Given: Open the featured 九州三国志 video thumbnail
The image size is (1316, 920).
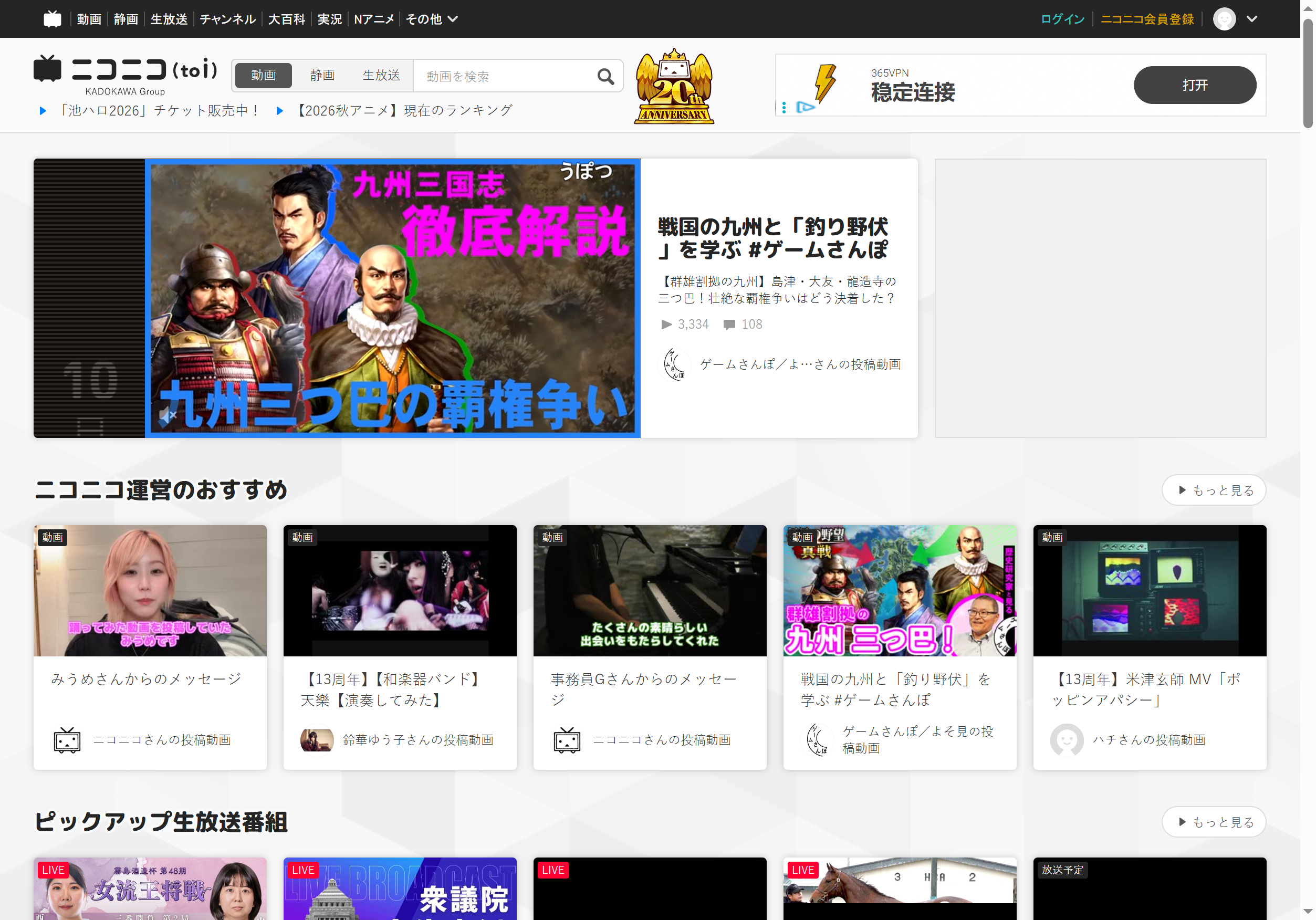Looking at the screenshot, I should 393,298.
